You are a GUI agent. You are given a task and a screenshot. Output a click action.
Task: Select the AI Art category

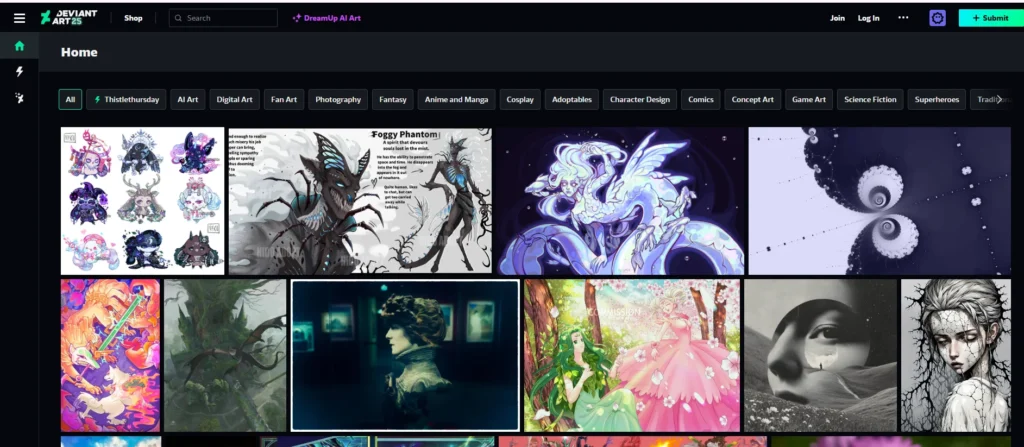(187, 99)
